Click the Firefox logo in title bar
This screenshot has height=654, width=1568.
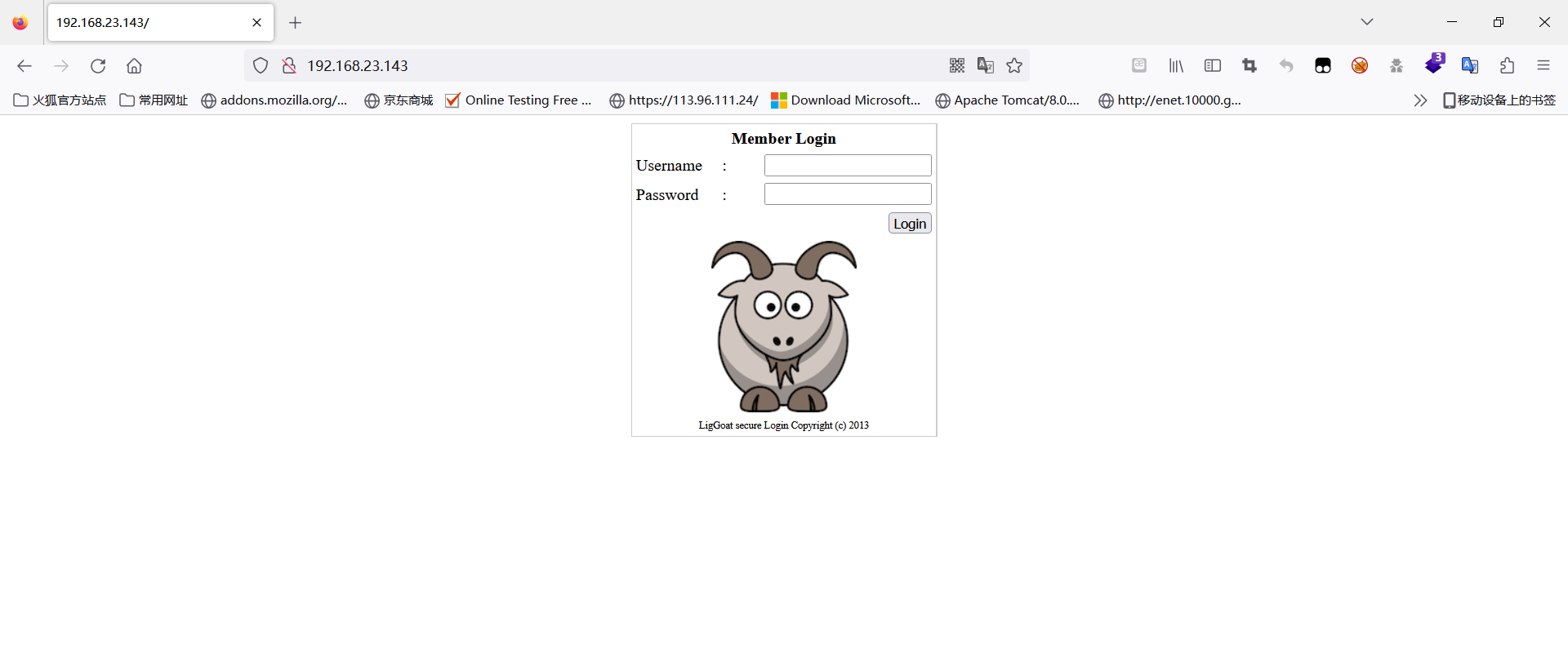click(20, 23)
